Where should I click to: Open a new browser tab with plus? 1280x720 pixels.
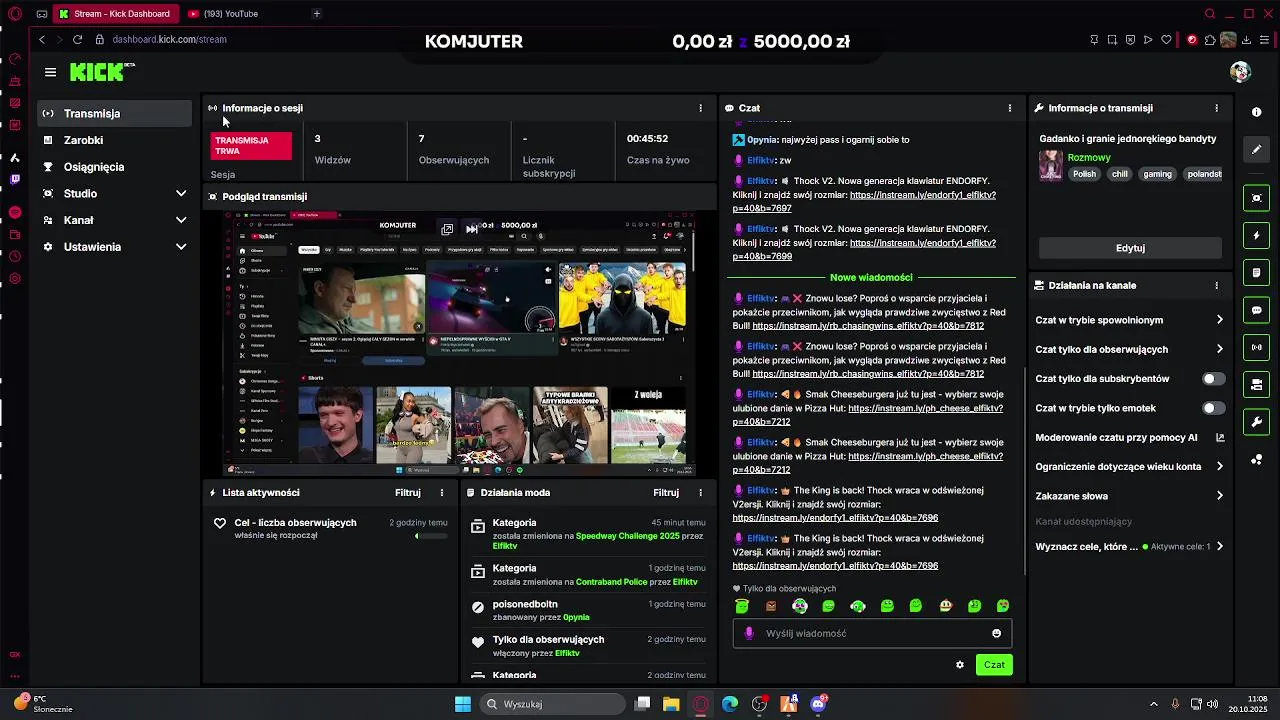(x=316, y=14)
